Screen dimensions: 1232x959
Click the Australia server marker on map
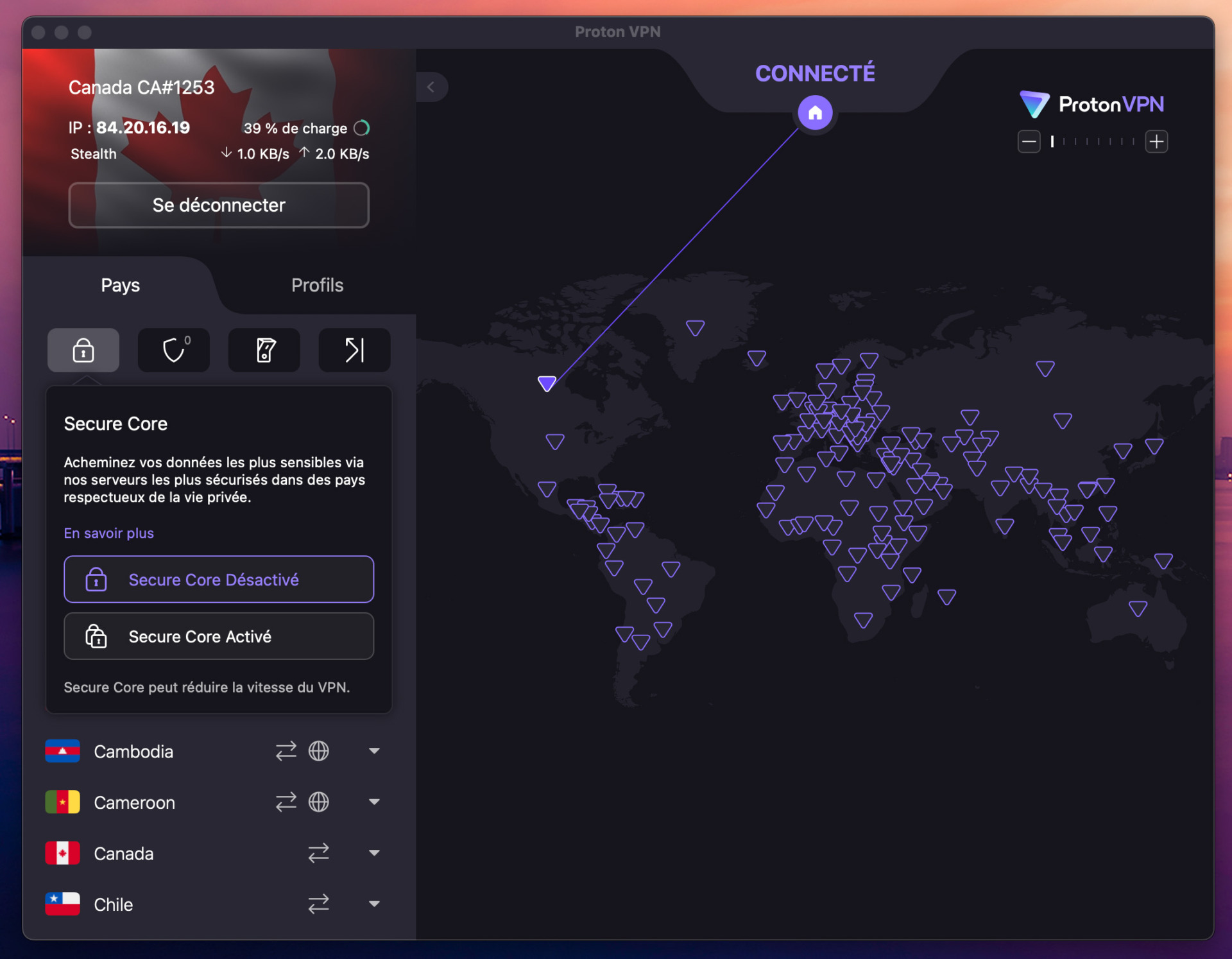pyautogui.click(x=1138, y=608)
